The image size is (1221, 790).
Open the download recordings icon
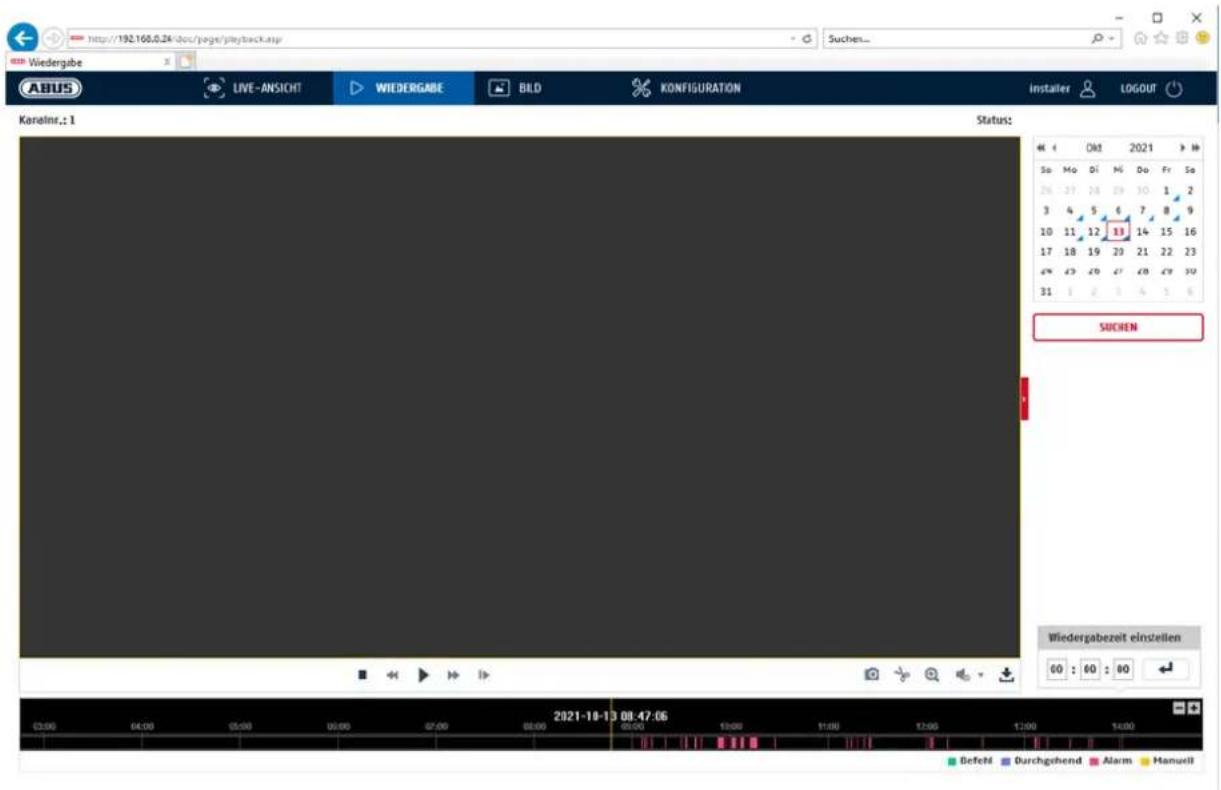pyautogui.click(x=1007, y=675)
